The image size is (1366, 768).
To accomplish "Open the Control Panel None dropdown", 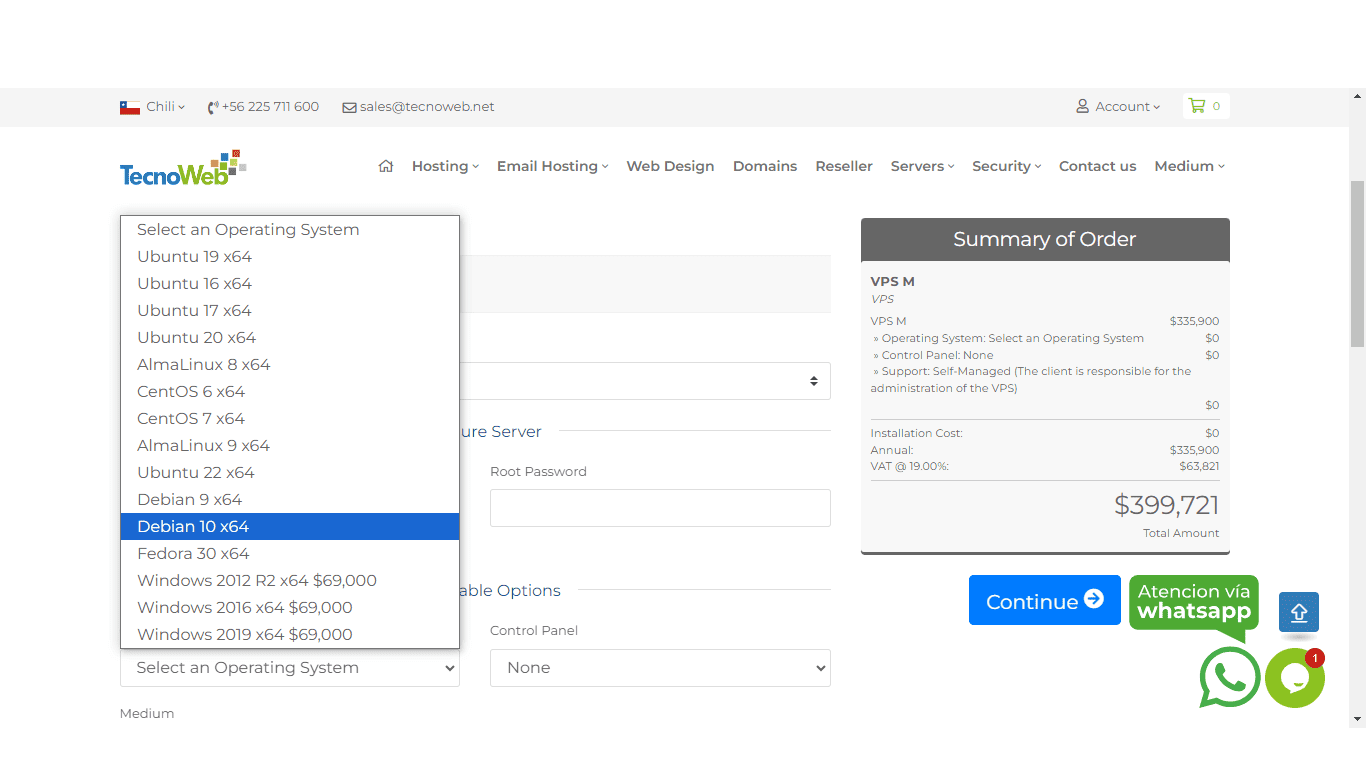I will pyautogui.click(x=660, y=668).
